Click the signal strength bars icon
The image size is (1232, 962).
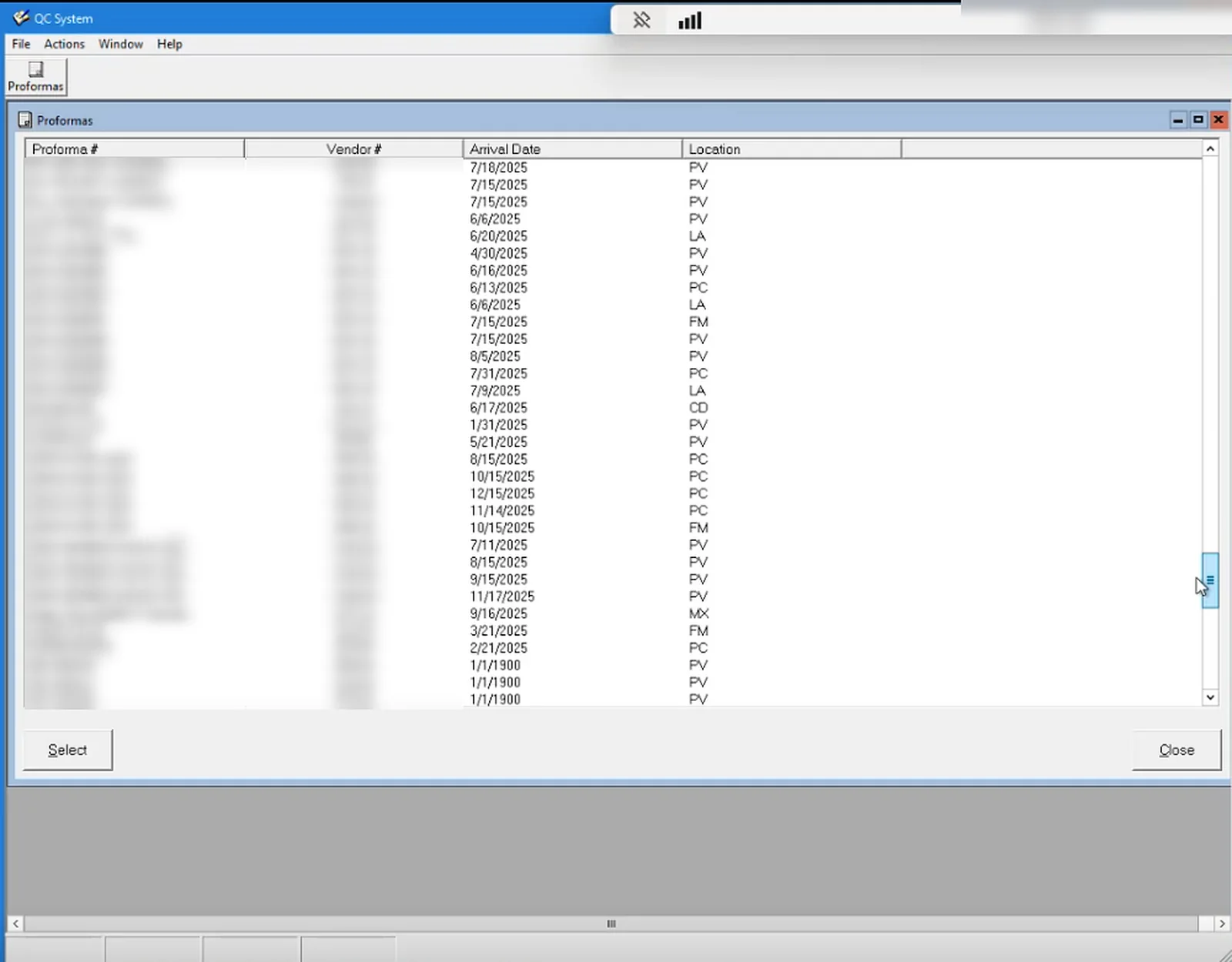pos(690,21)
